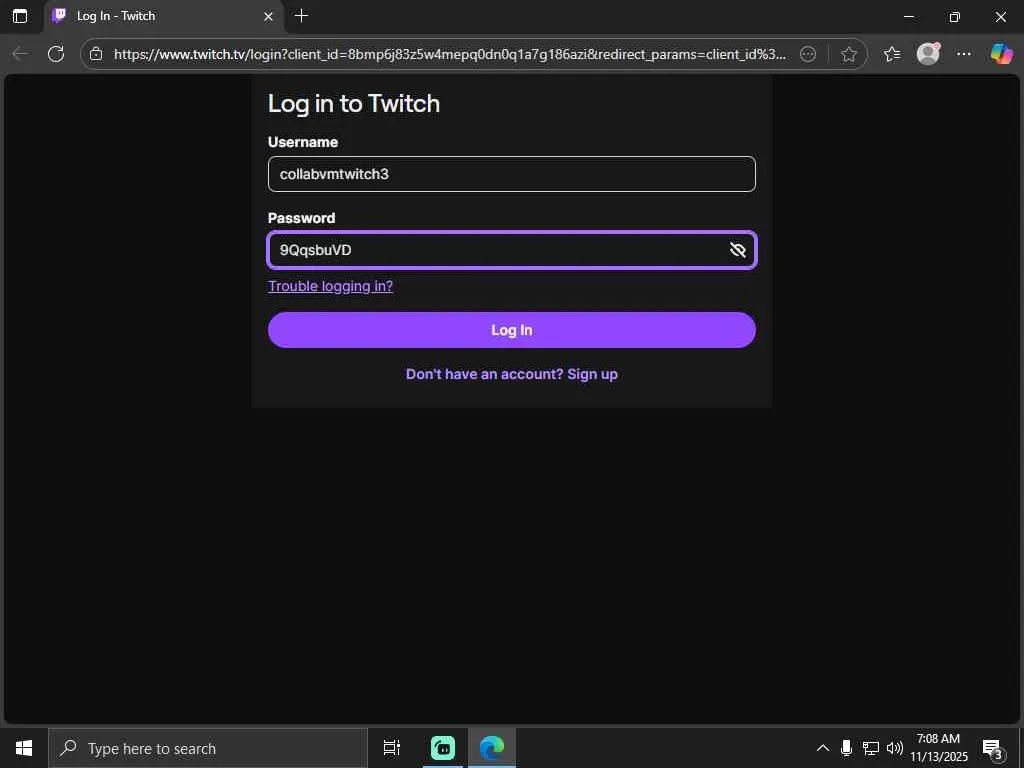Open feedback smiley icon in address bar
The height and width of the screenshot is (768, 1024).
coord(808,54)
